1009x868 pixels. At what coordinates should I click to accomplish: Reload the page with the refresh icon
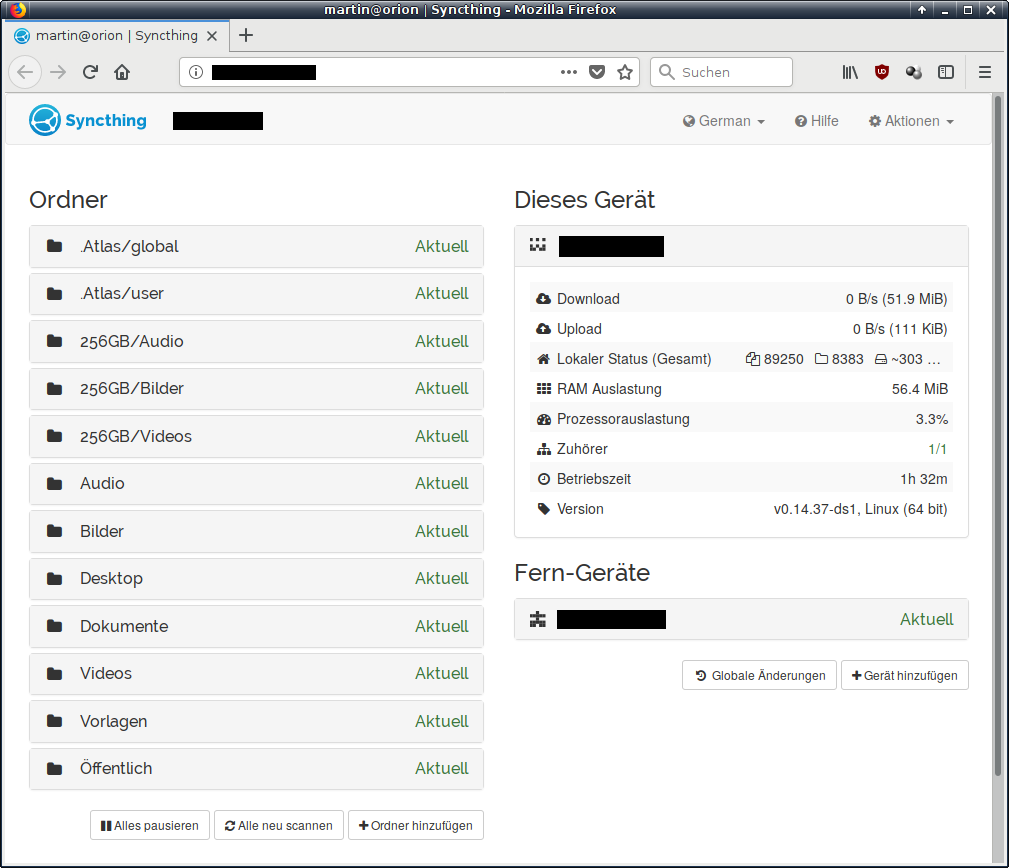[x=90, y=72]
